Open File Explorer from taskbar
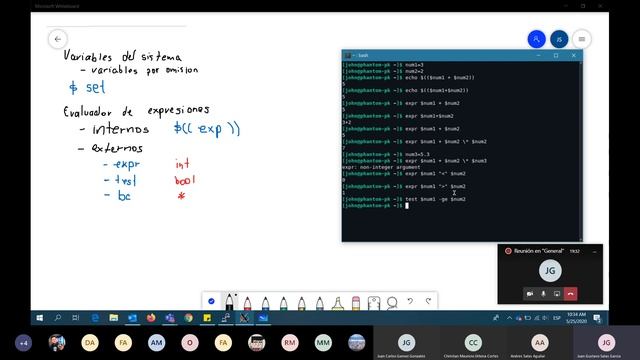640x360 pixels. click(113, 318)
